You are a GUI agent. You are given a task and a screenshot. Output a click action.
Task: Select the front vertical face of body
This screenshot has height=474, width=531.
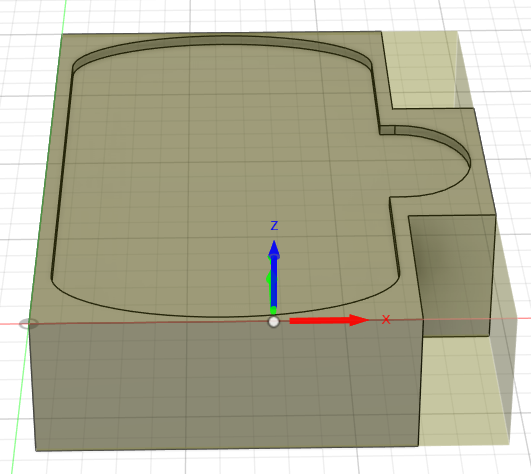pyautogui.click(x=227, y=386)
